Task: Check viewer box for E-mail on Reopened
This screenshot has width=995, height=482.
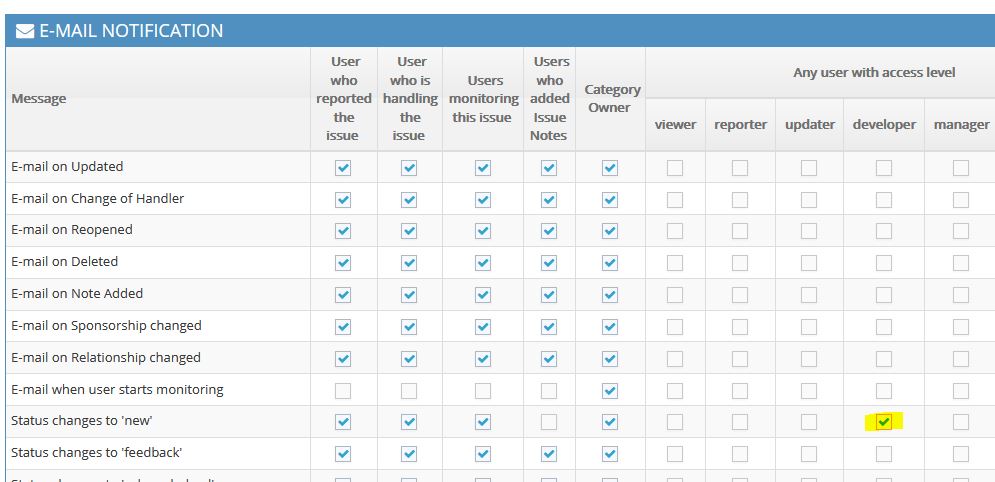Action: (x=675, y=231)
